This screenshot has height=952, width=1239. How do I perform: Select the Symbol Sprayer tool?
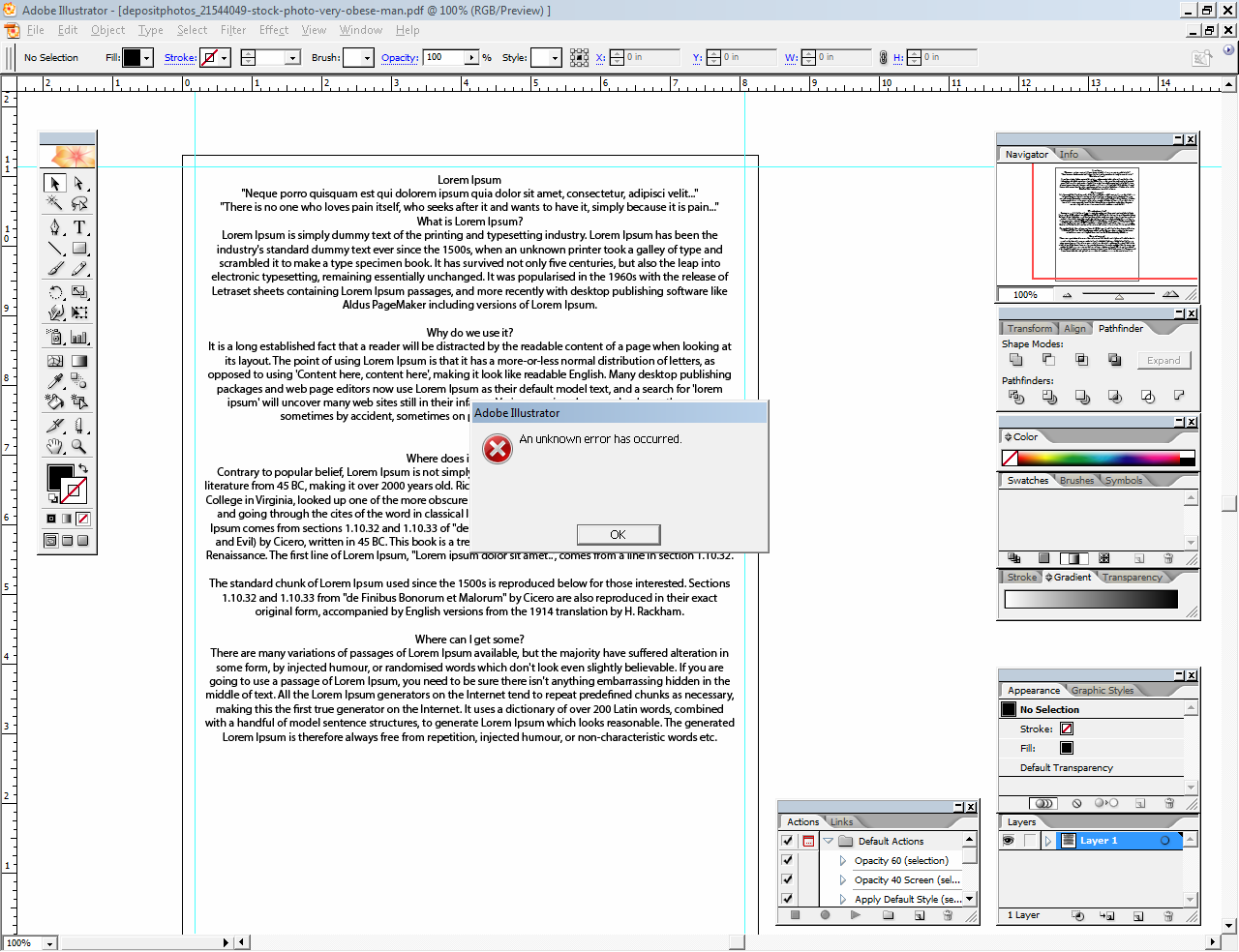55,337
